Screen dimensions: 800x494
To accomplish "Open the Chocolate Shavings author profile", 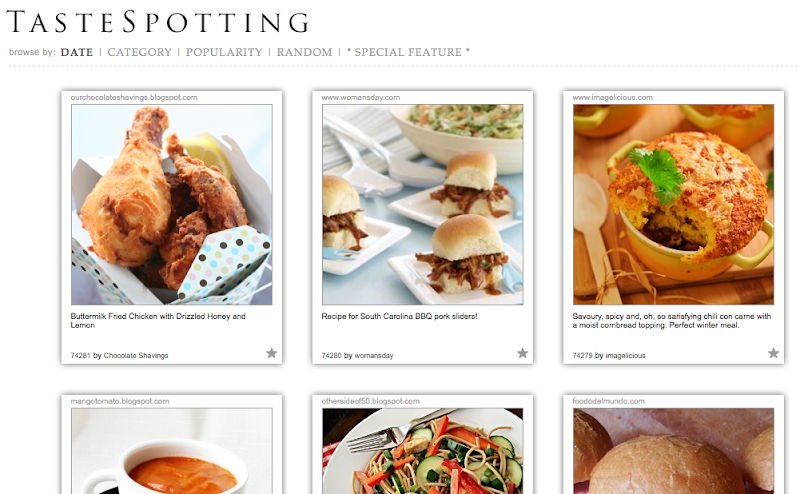I will click(136, 355).
